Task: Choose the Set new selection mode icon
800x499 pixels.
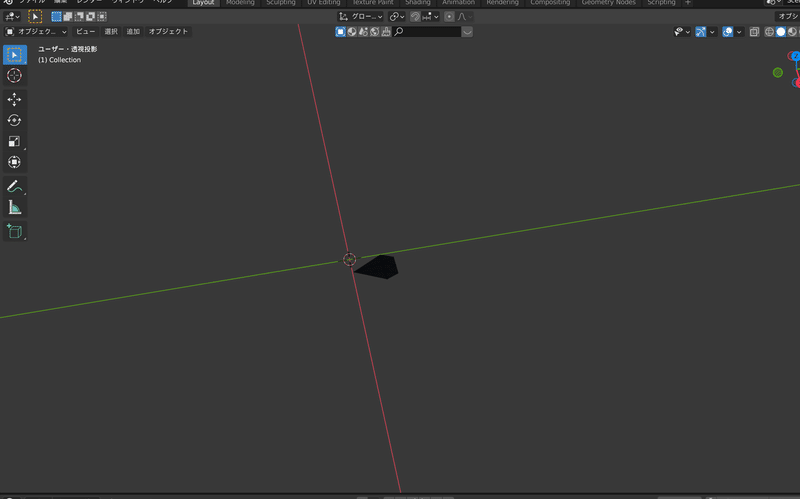Action: tap(56, 17)
